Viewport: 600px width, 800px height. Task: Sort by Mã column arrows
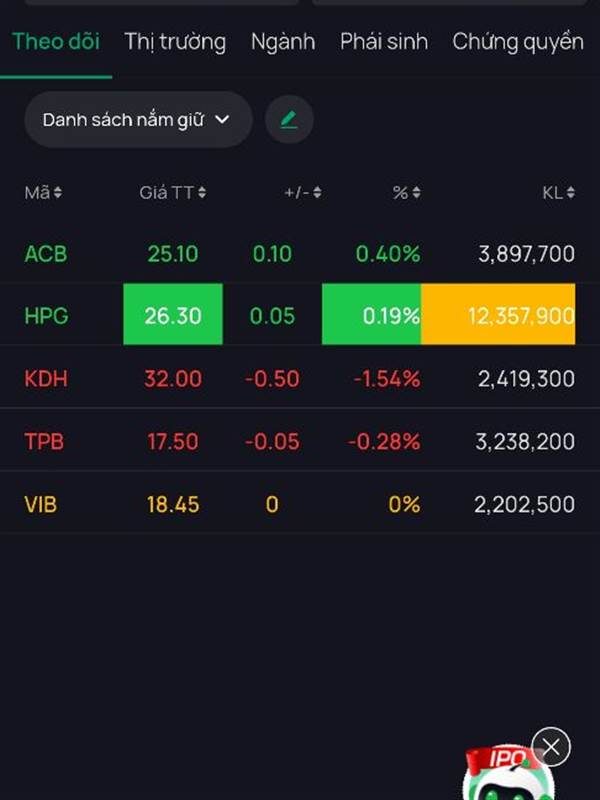coord(43,193)
